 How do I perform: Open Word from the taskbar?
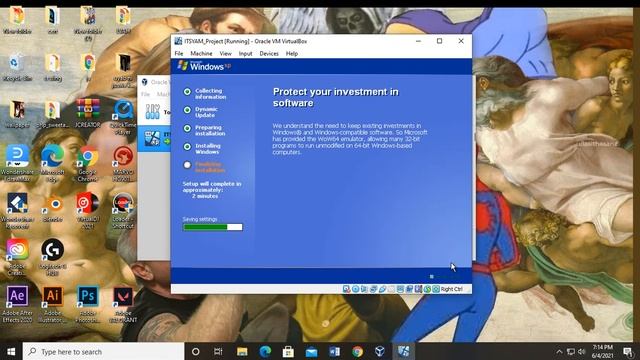pos(334,351)
